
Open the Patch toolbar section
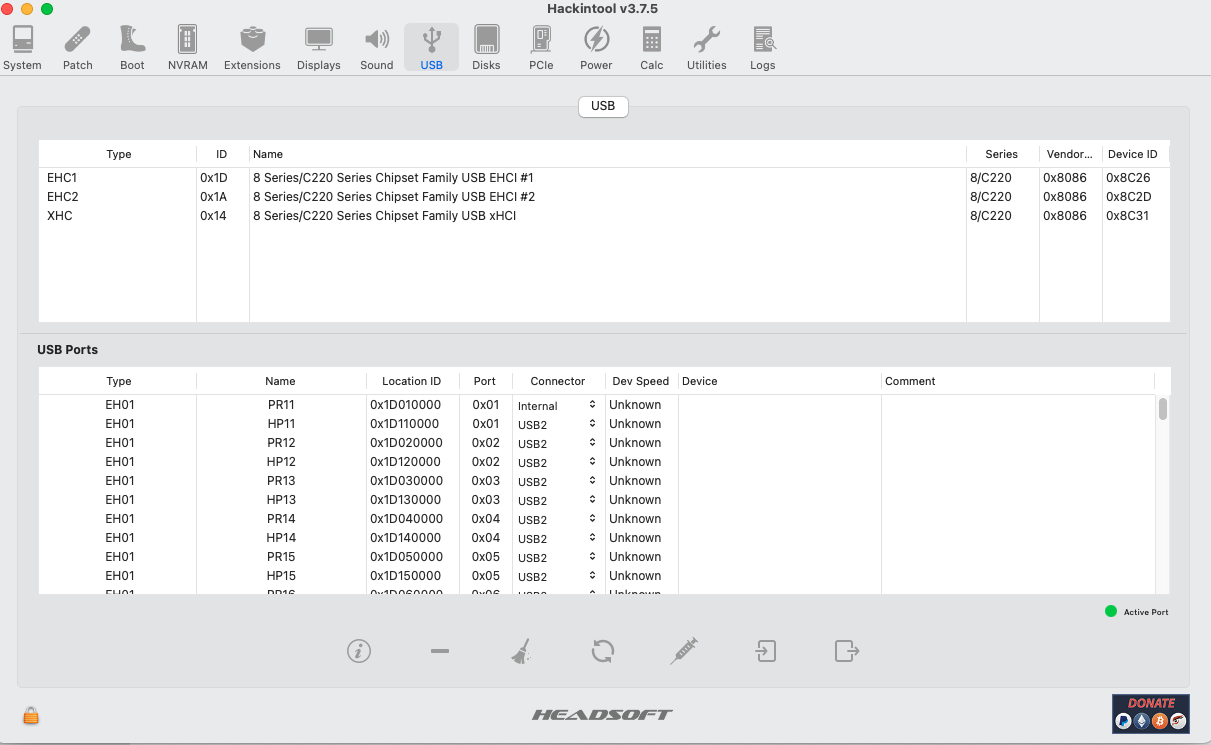(x=77, y=47)
